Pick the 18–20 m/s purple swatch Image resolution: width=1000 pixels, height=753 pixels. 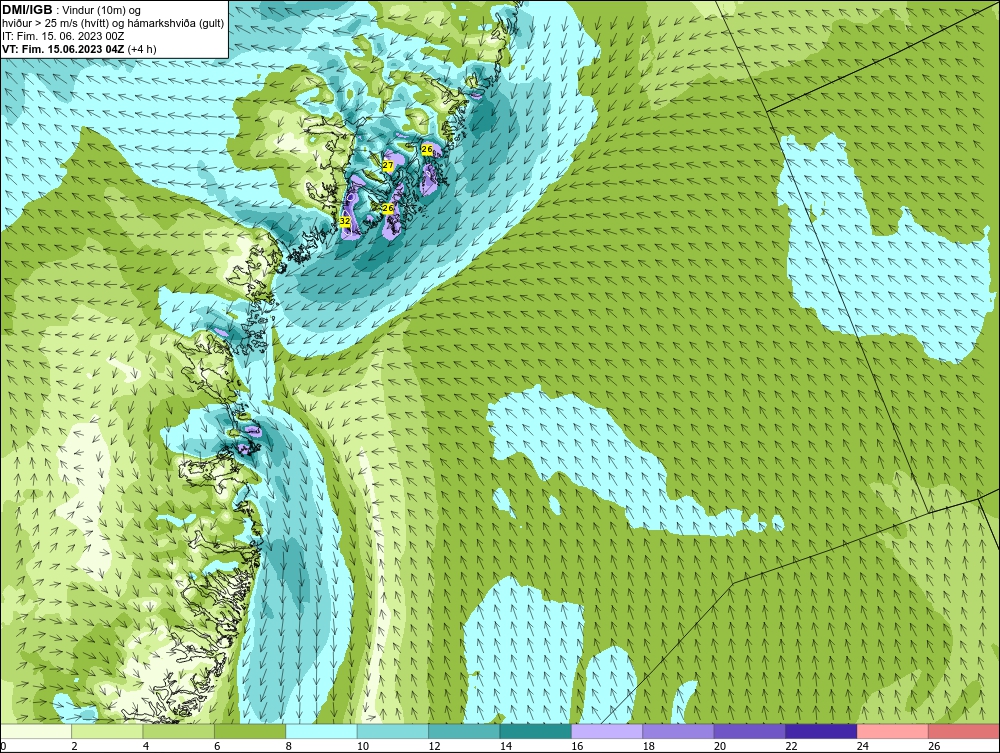[679, 731]
